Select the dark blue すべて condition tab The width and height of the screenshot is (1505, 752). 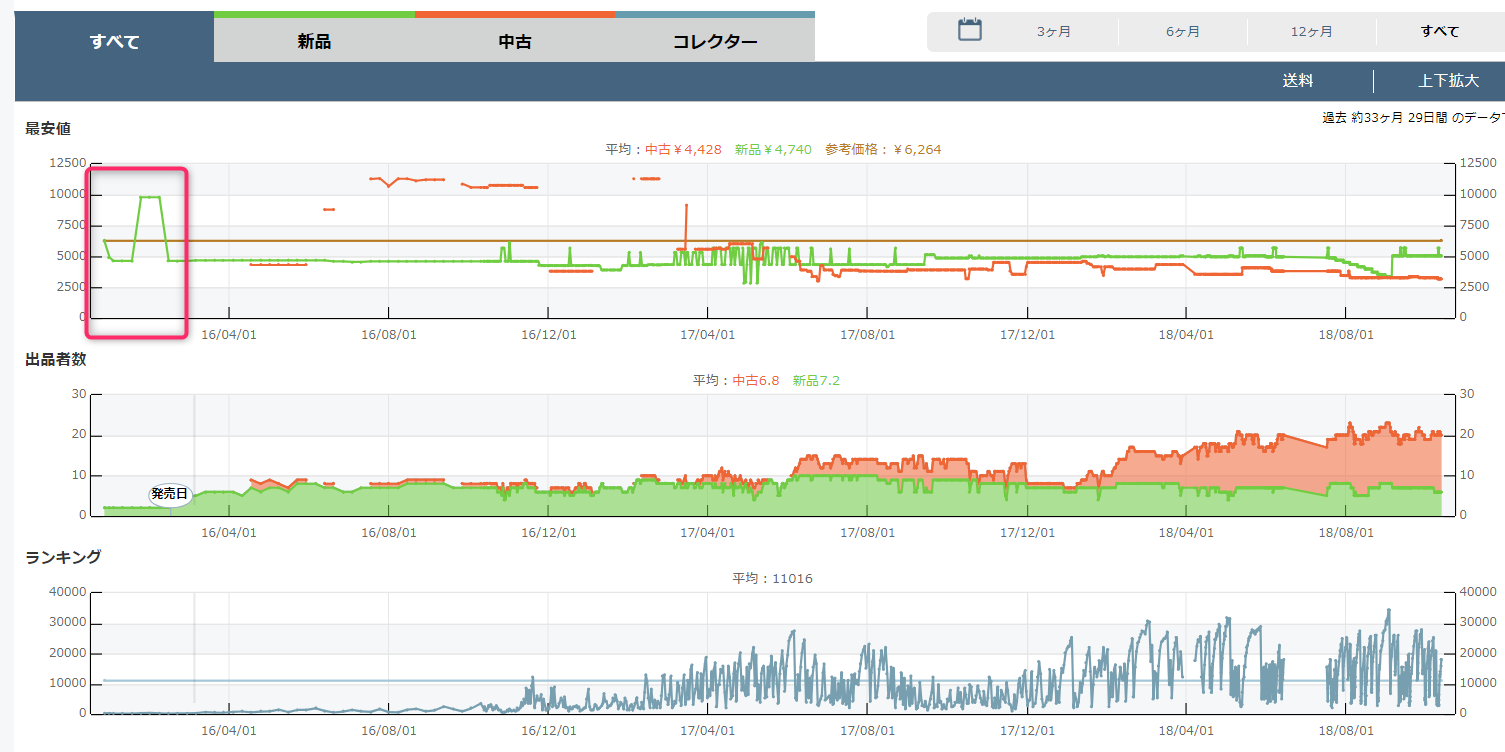point(114,41)
